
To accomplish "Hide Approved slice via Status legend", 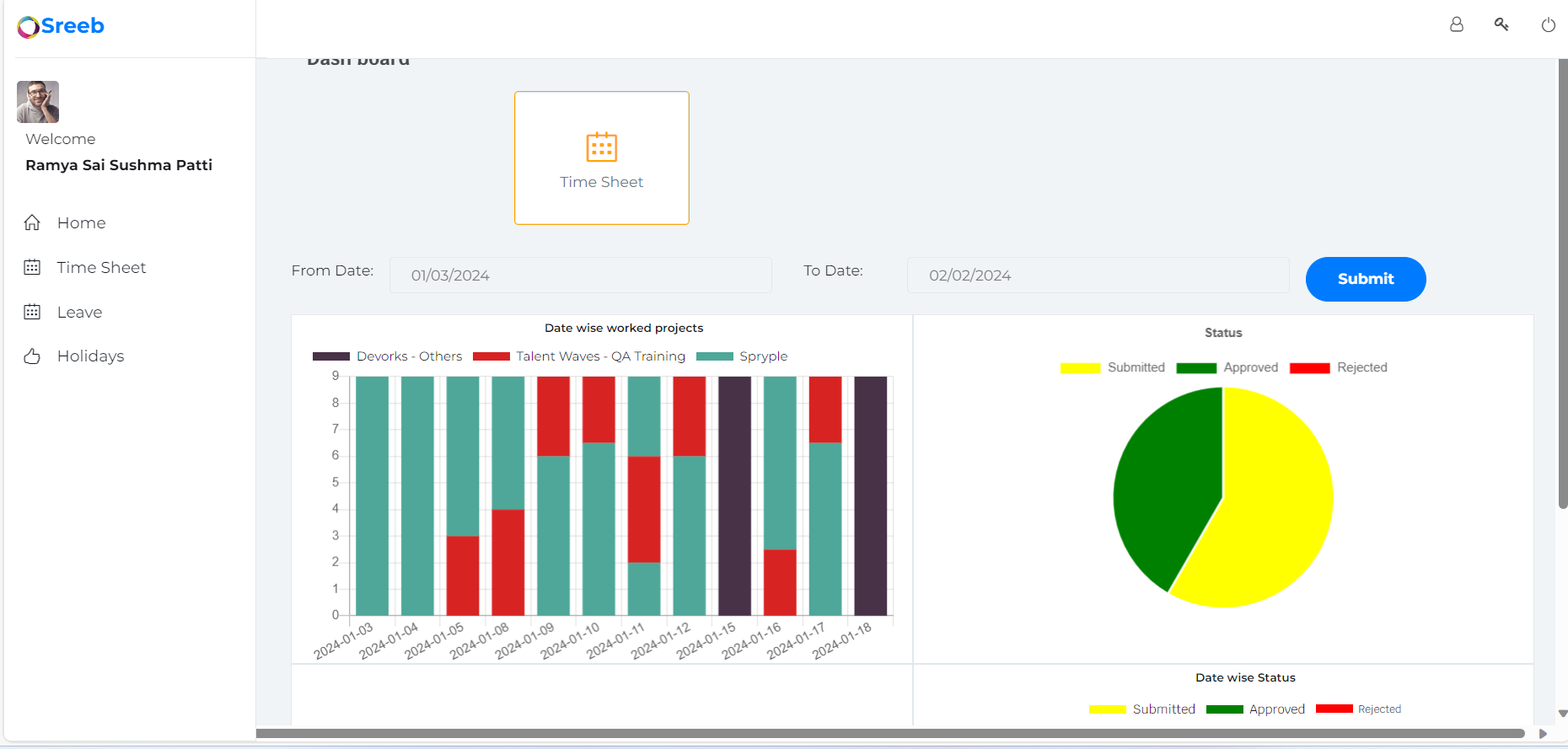I will [x=1227, y=367].
